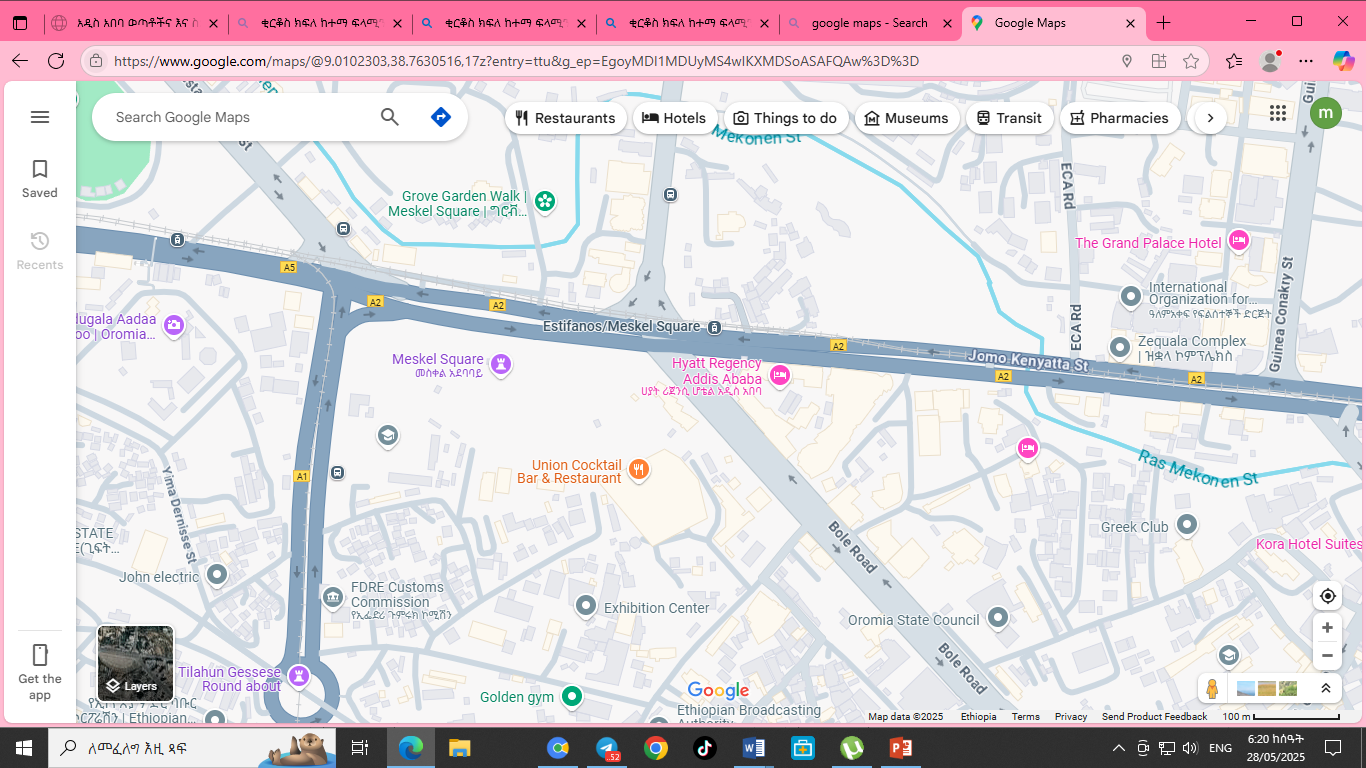This screenshot has height=768, width=1366.
Task: Click the Greek Club marker
Action: (1187, 524)
